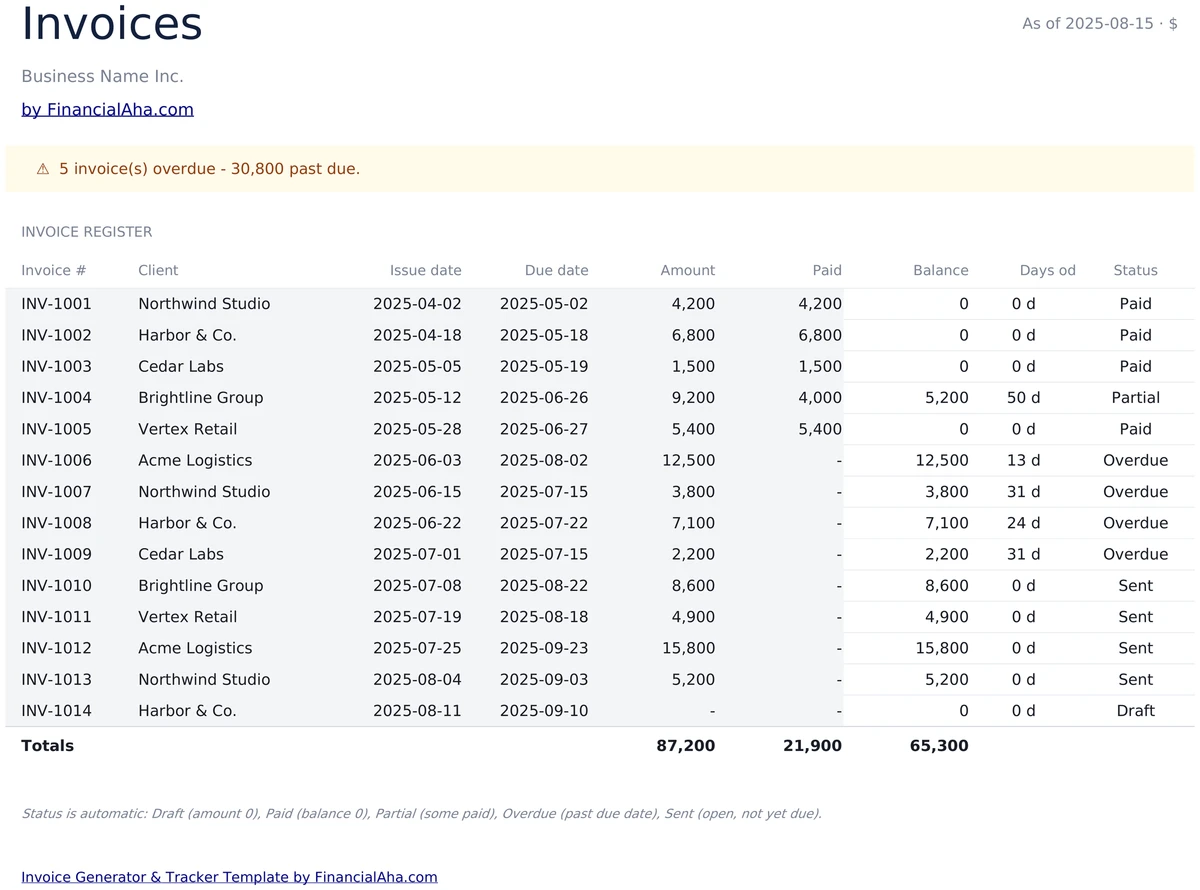Click the Amount column header

[x=688, y=270]
